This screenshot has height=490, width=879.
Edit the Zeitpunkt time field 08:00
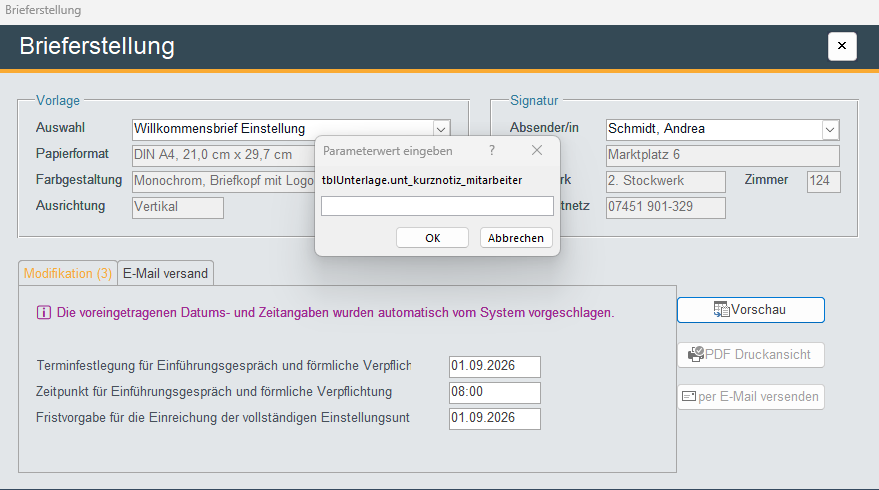tap(494, 392)
